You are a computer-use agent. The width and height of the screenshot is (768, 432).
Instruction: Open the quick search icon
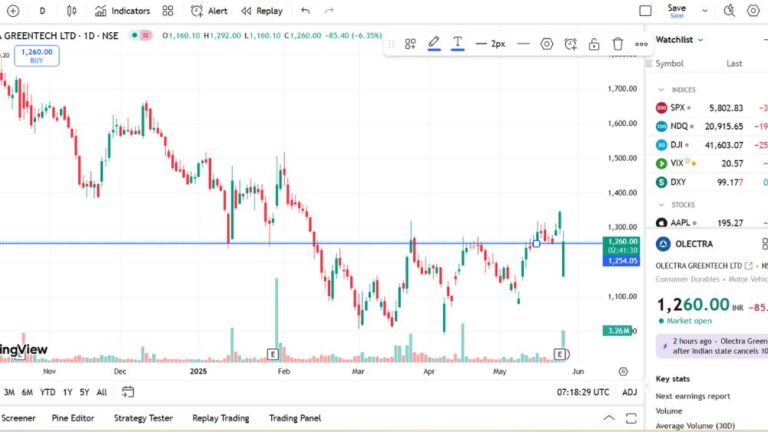(729, 11)
